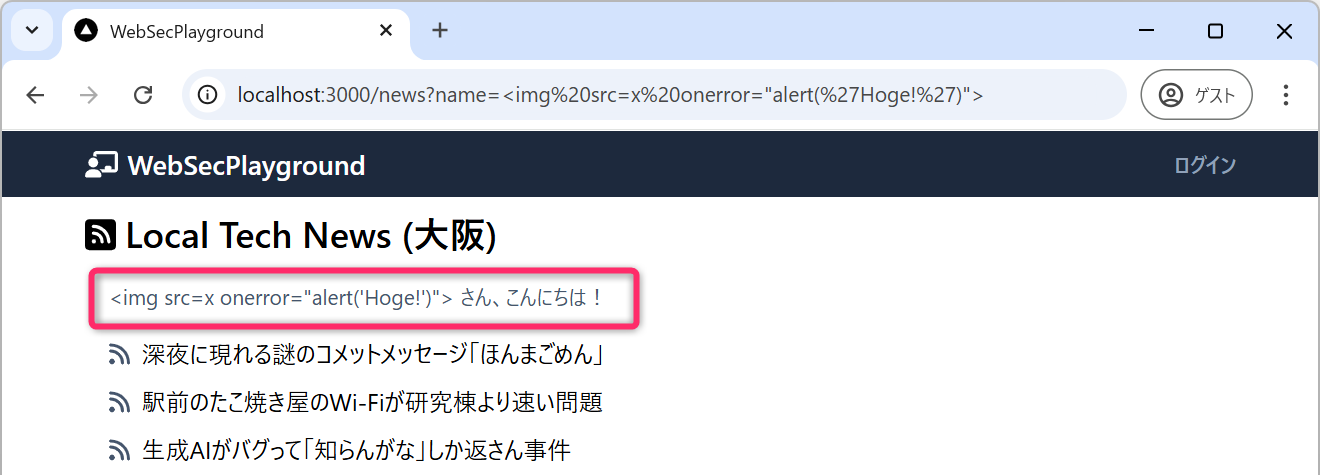This screenshot has width=1320, height=475.
Task: Click the WebSecPlayground brand title text
Action: click(x=246, y=165)
